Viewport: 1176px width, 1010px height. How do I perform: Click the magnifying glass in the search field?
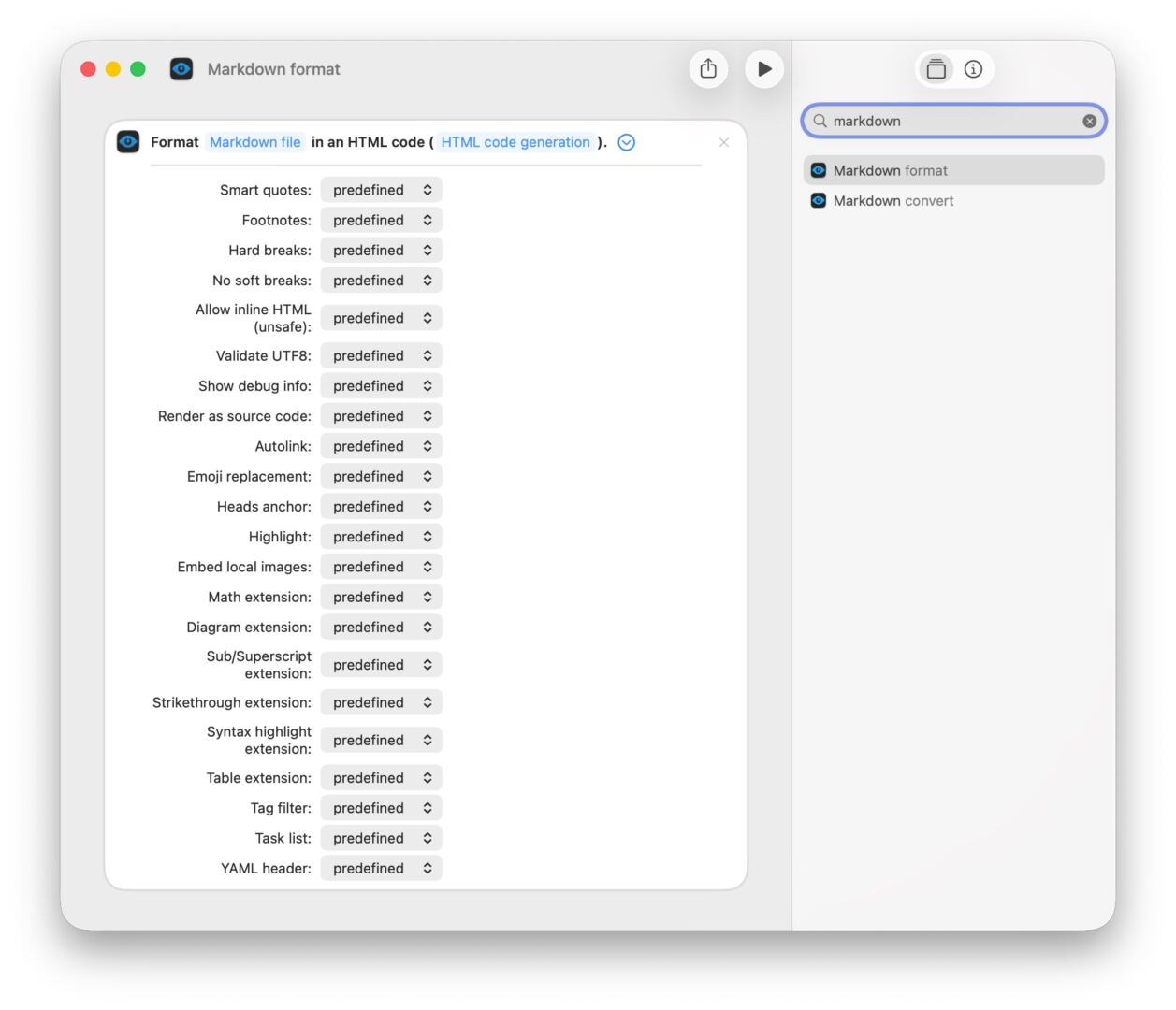820,121
